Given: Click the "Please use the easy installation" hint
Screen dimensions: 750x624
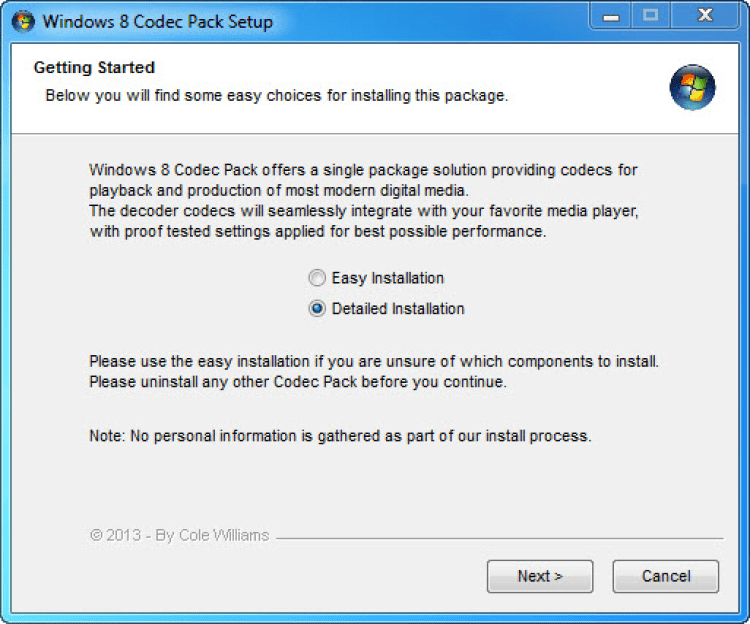Looking at the screenshot, I should 374,361.
